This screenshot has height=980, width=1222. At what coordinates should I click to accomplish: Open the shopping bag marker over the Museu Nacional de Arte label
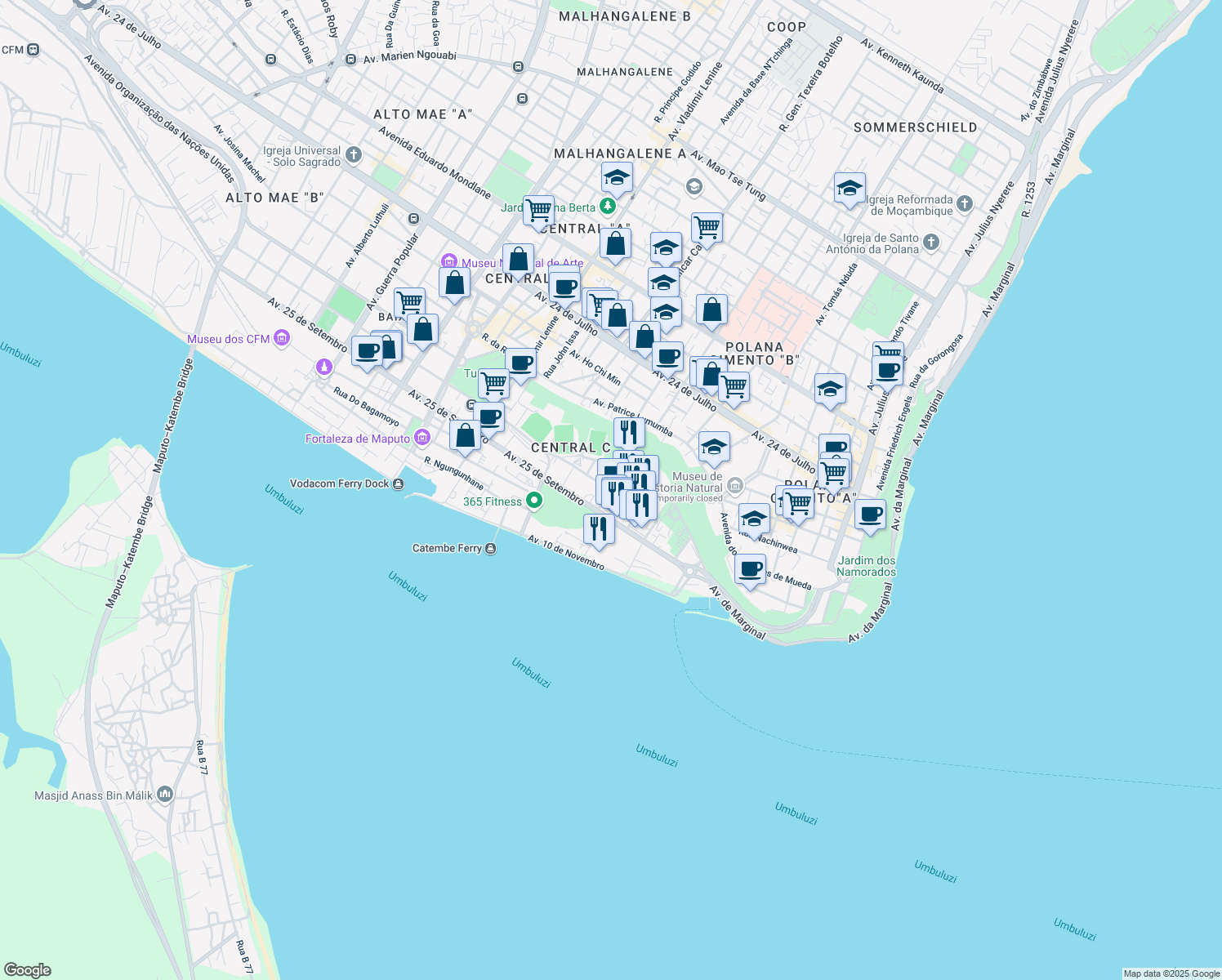pos(518,260)
